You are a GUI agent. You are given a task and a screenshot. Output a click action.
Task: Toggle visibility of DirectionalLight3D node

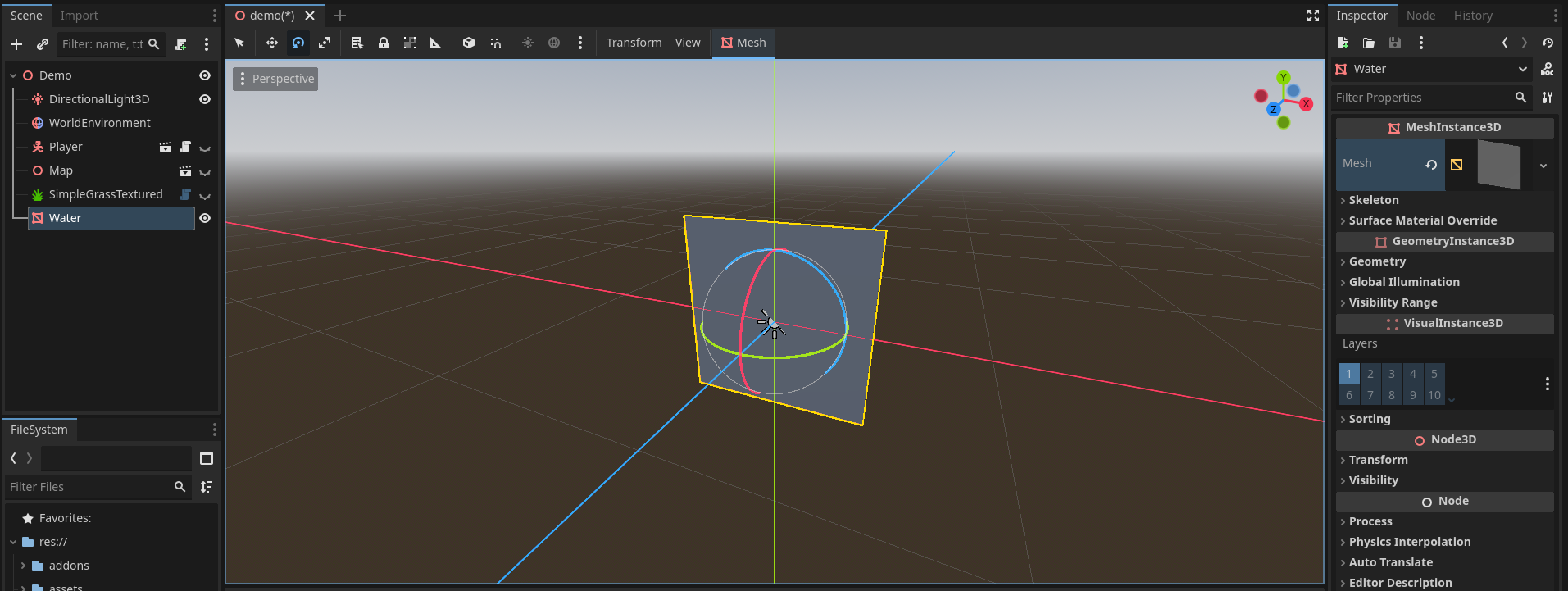pyautogui.click(x=205, y=99)
